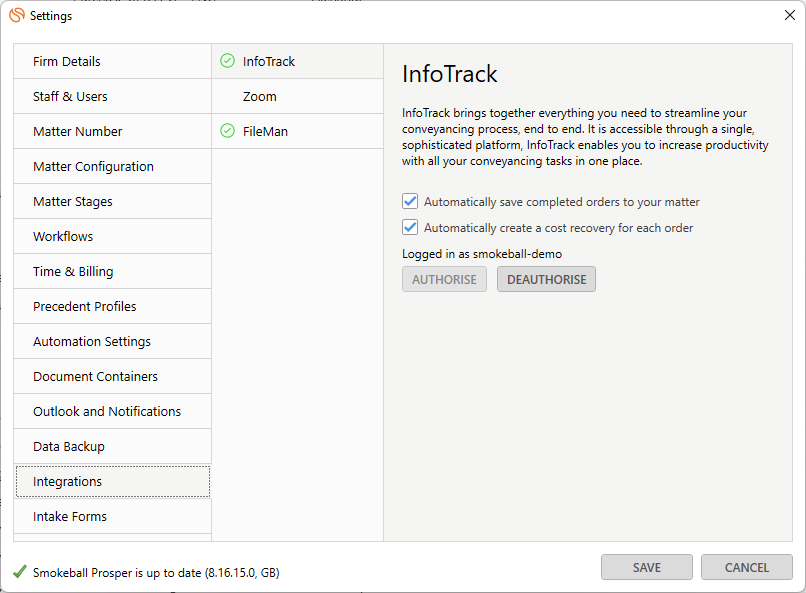Uncheck automatically create a cost recovery
The image size is (806, 593).
coord(410,227)
